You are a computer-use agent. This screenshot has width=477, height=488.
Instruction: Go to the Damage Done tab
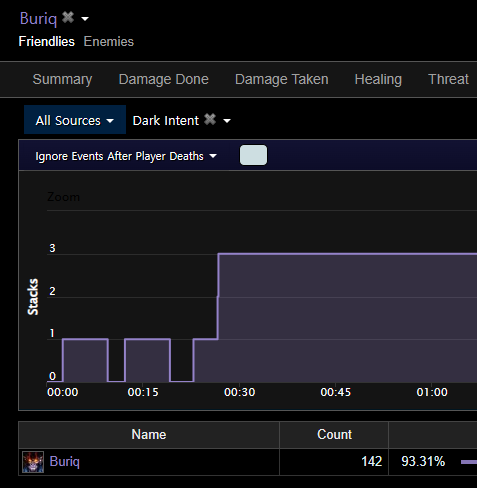pyautogui.click(x=164, y=79)
